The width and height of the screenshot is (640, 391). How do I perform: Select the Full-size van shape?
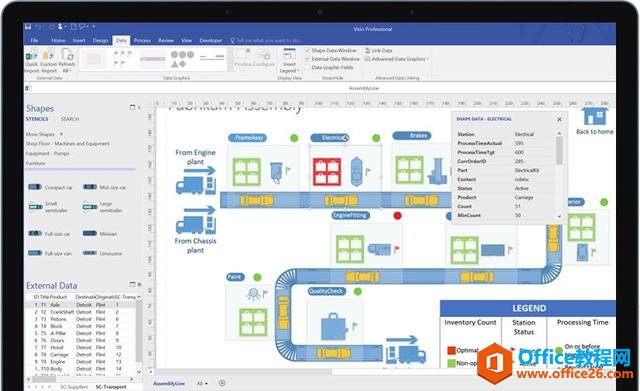[49, 253]
